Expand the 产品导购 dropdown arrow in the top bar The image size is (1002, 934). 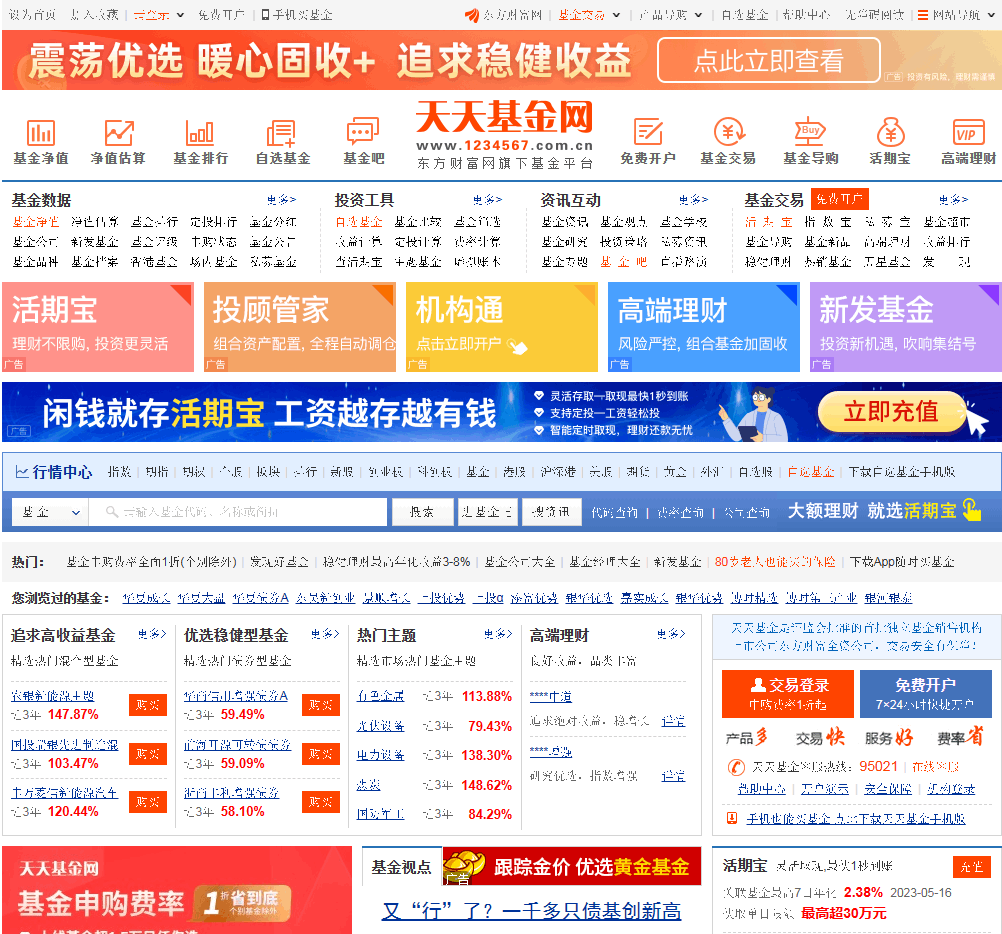point(698,15)
